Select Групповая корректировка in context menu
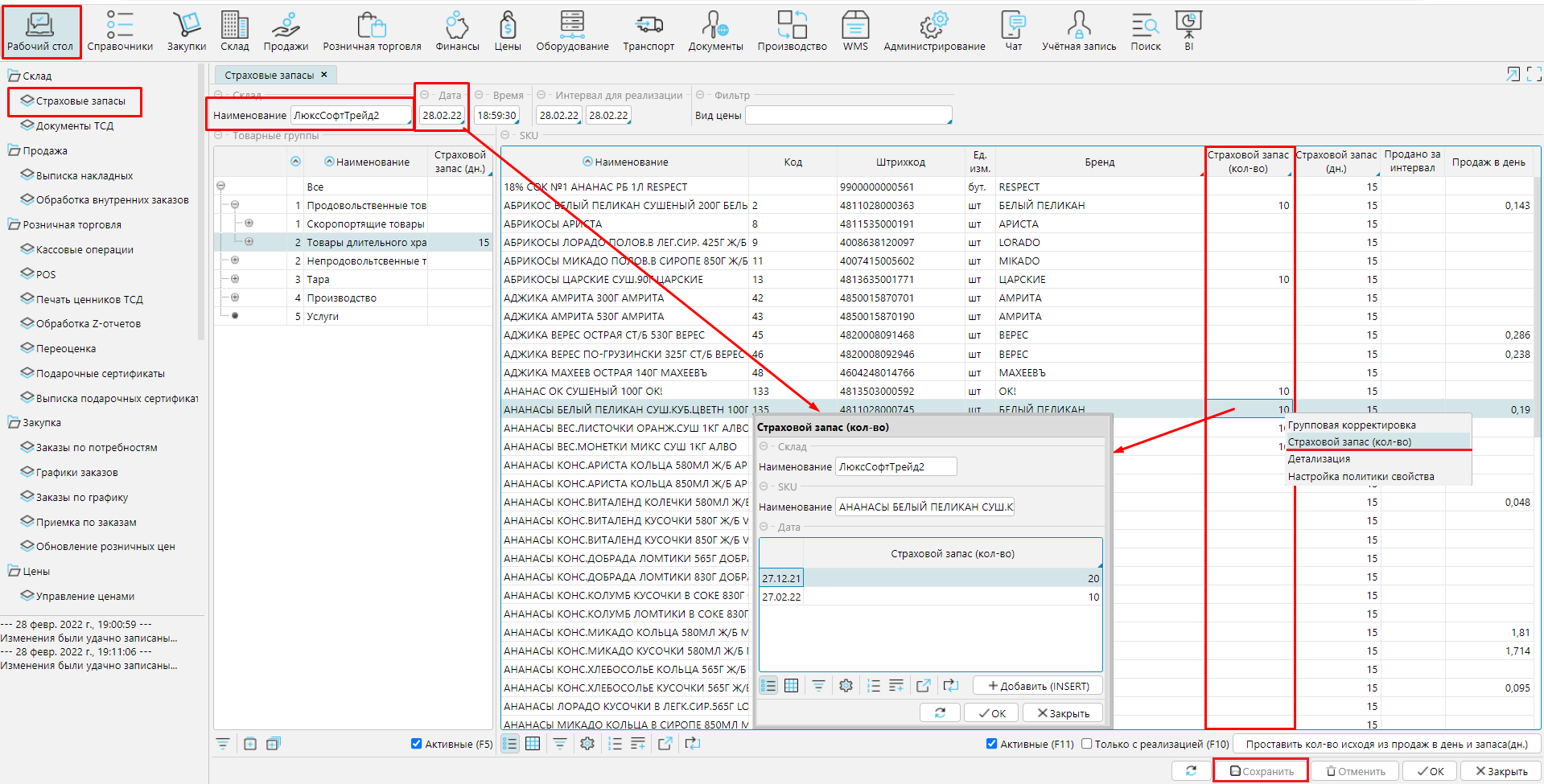Image resolution: width=1544 pixels, height=784 pixels. click(1351, 425)
